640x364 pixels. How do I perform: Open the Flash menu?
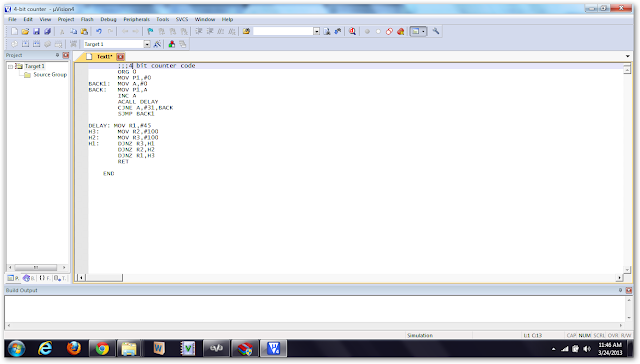87,19
